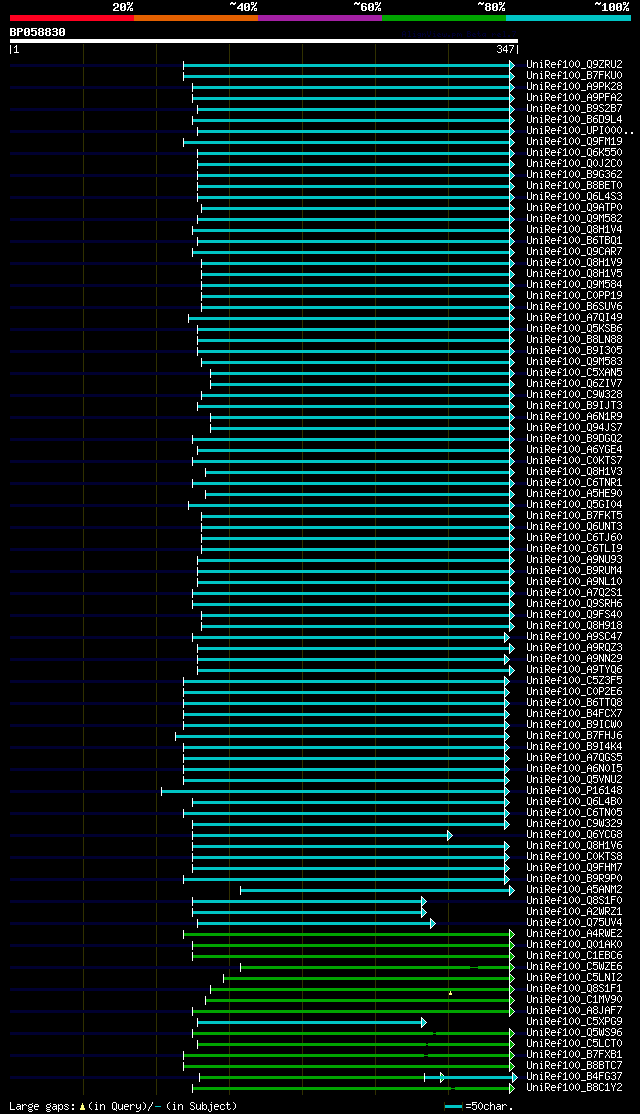Click the white query sequence bar
The width and height of the screenshot is (640, 1114).
coord(264,41)
